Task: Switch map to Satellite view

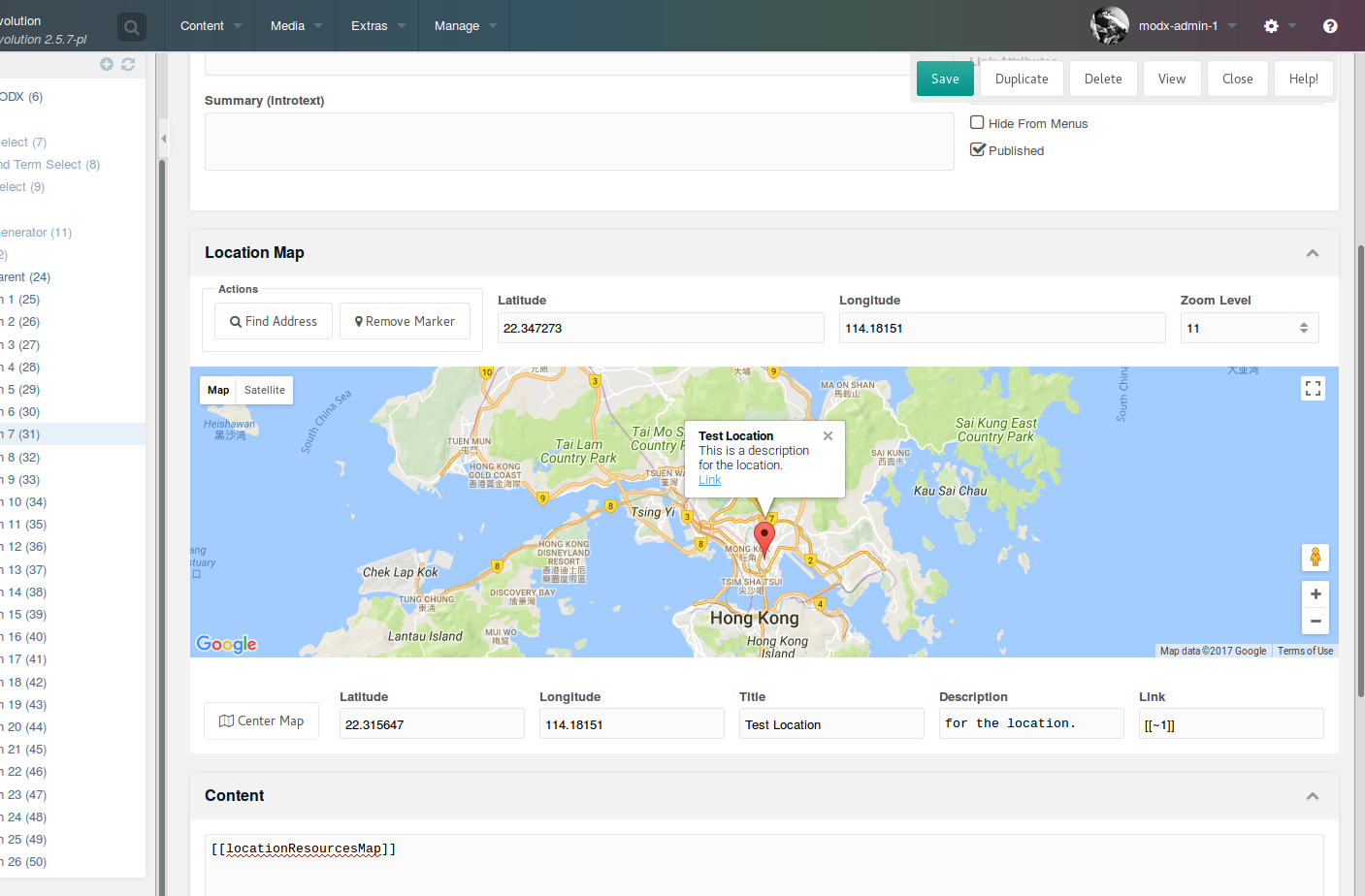Action: pyautogui.click(x=265, y=390)
